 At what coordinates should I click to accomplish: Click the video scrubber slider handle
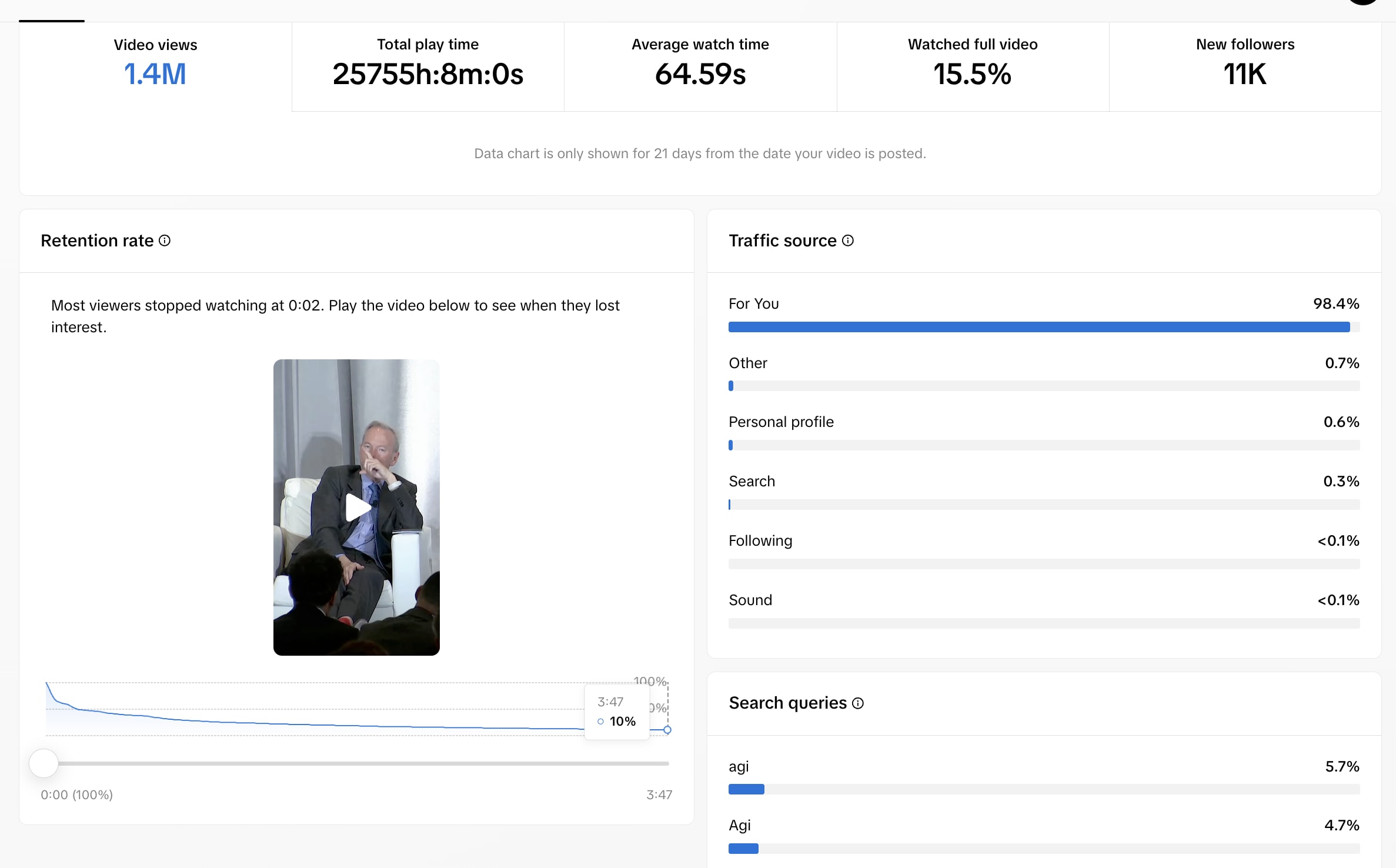tap(44, 763)
